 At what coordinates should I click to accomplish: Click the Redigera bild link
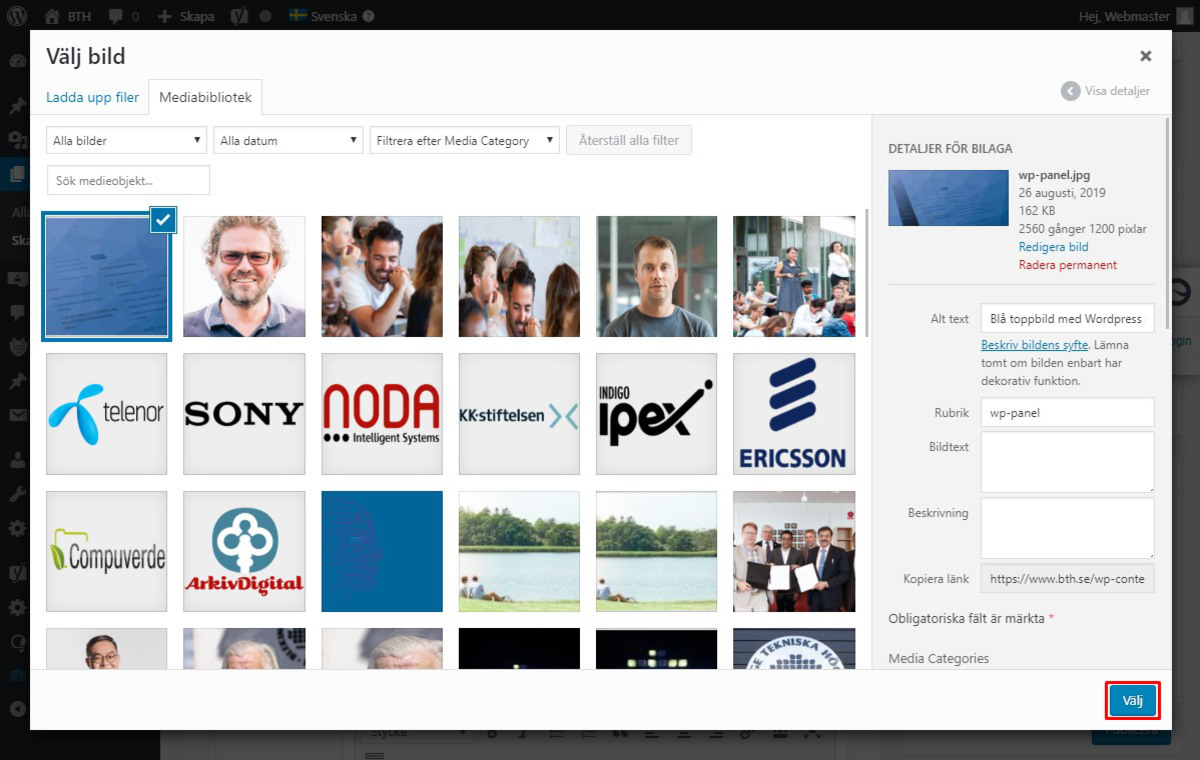[x=1053, y=247]
